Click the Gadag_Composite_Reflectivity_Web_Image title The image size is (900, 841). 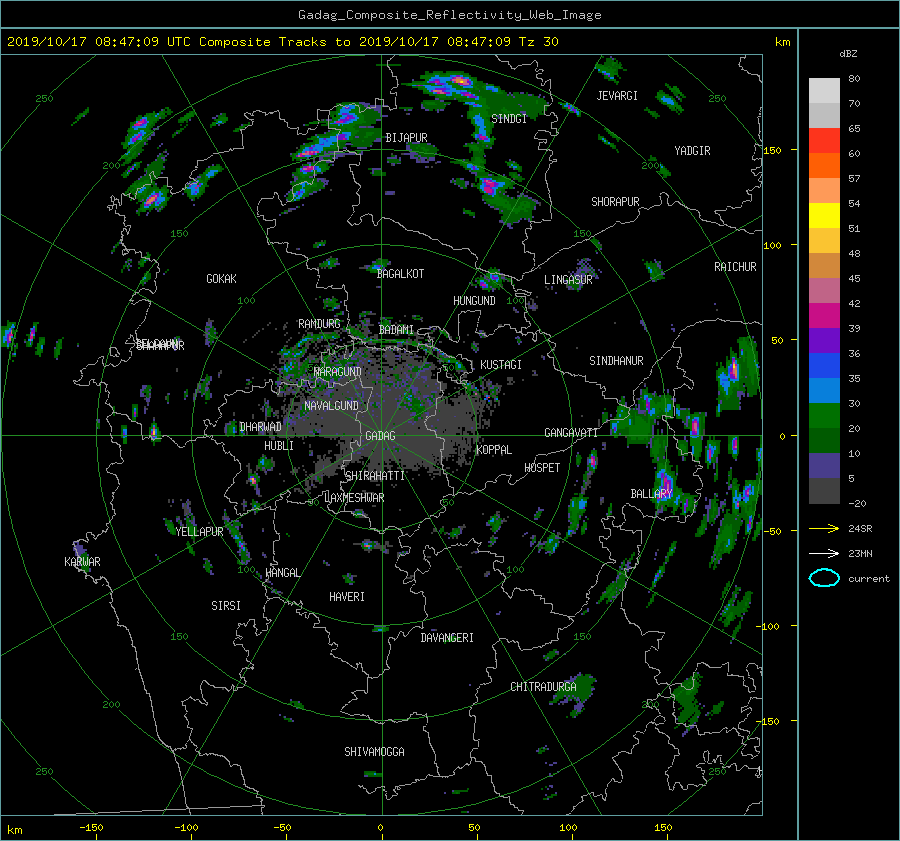[x=449, y=15]
